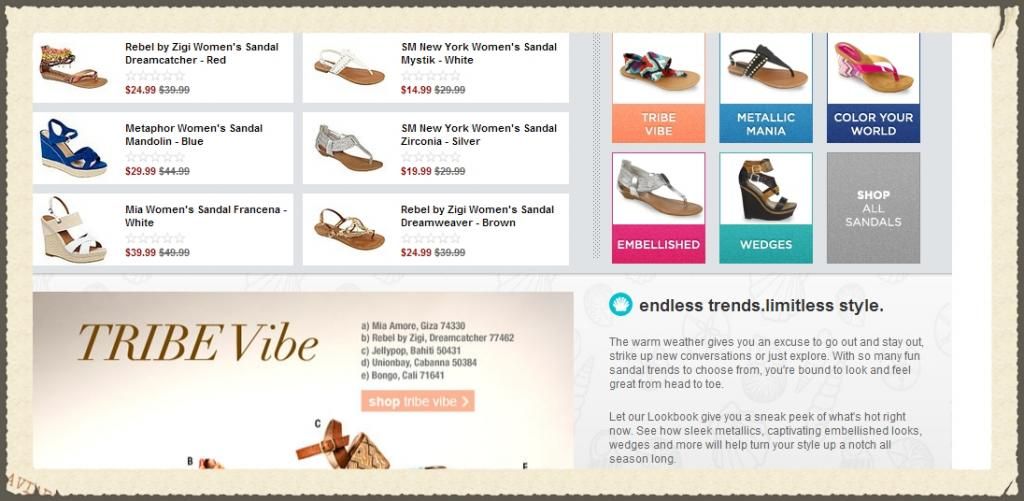Click the shop tribe vibe button
Viewport: 1024px width, 501px height.
pos(418,401)
